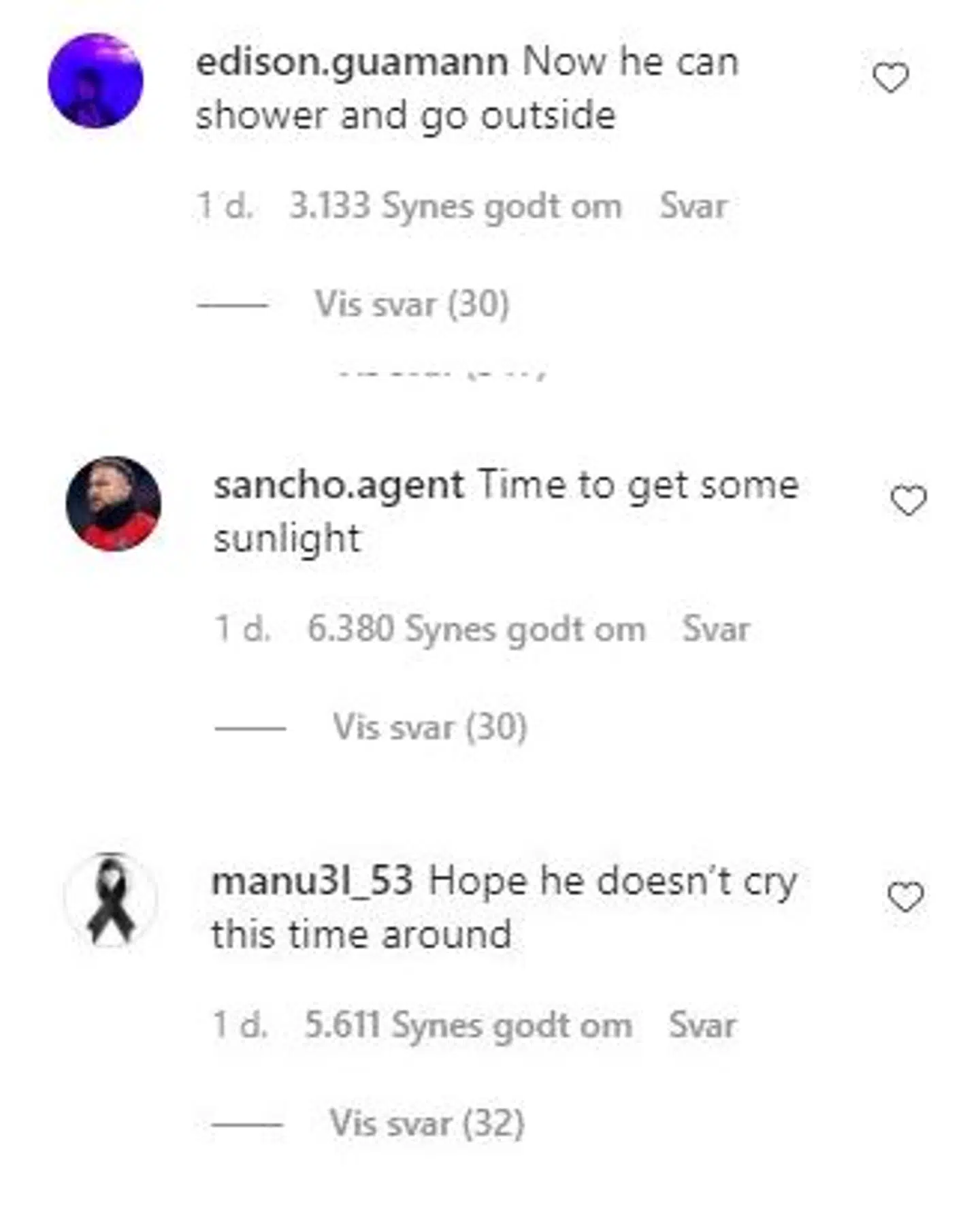View the 3.133 likes on edison.guamann's comment
Screen dimensions: 980x1207
[455, 206]
